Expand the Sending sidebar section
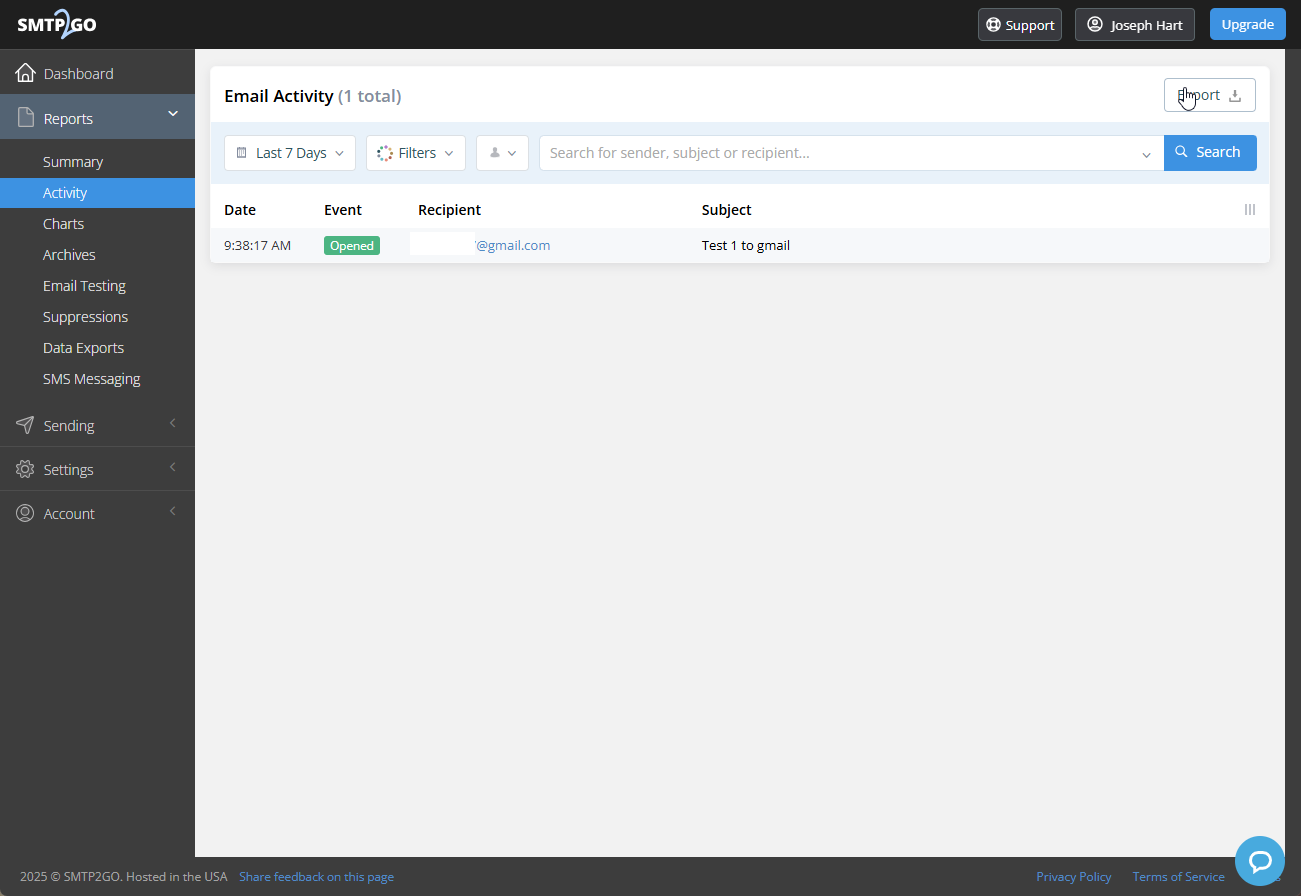 point(97,425)
